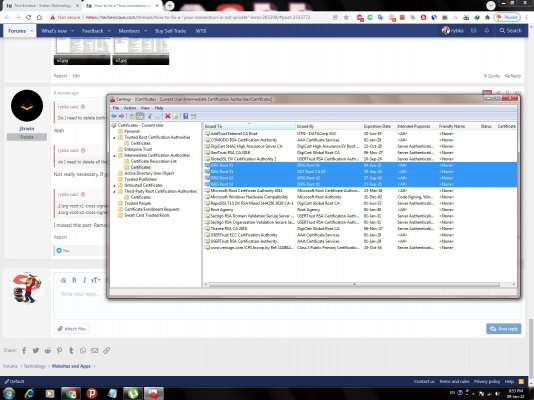Screen dimensions: 534x400
Task: Select the Personal folder in tree
Action: [132, 131]
